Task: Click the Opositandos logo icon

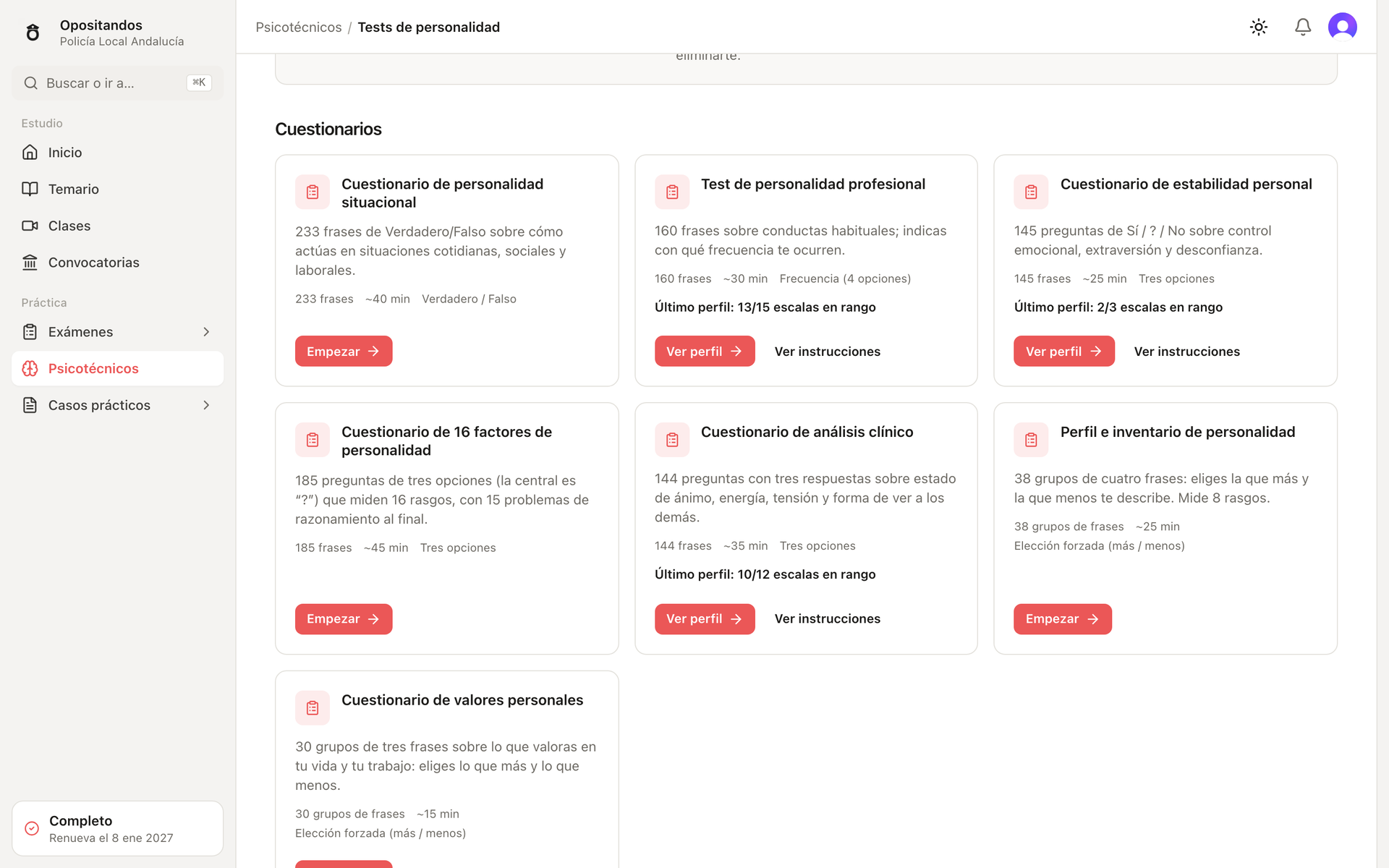Action: point(33,33)
